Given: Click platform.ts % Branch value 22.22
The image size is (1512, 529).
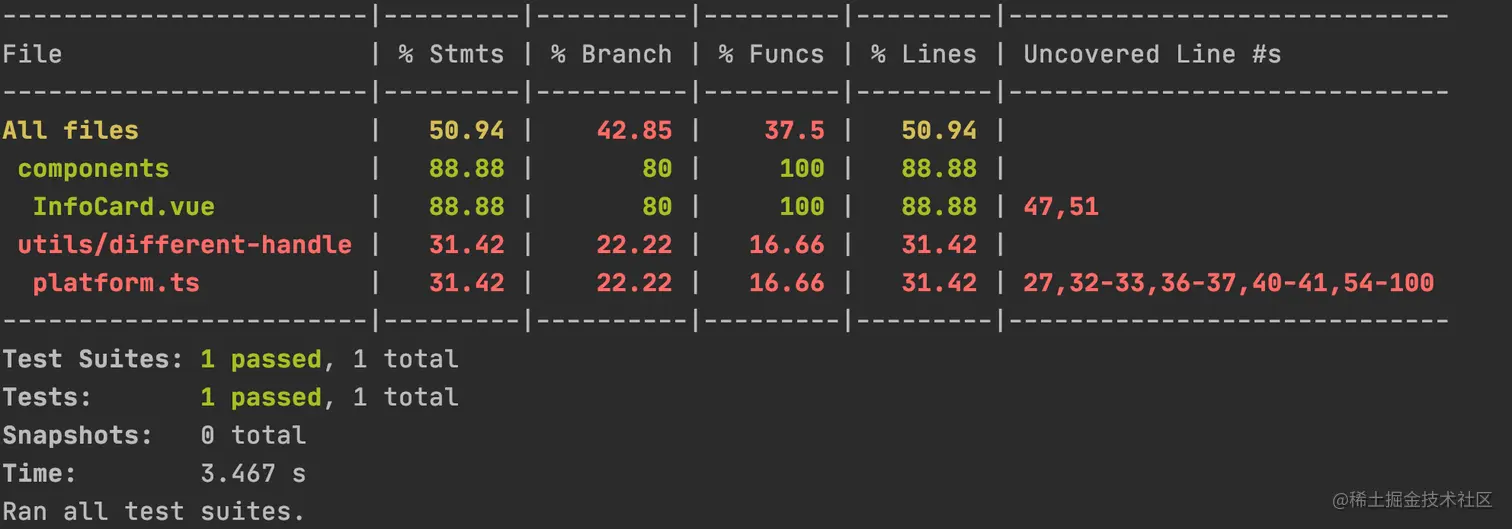Looking at the screenshot, I should pyautogui.click(x=634, y=283).
